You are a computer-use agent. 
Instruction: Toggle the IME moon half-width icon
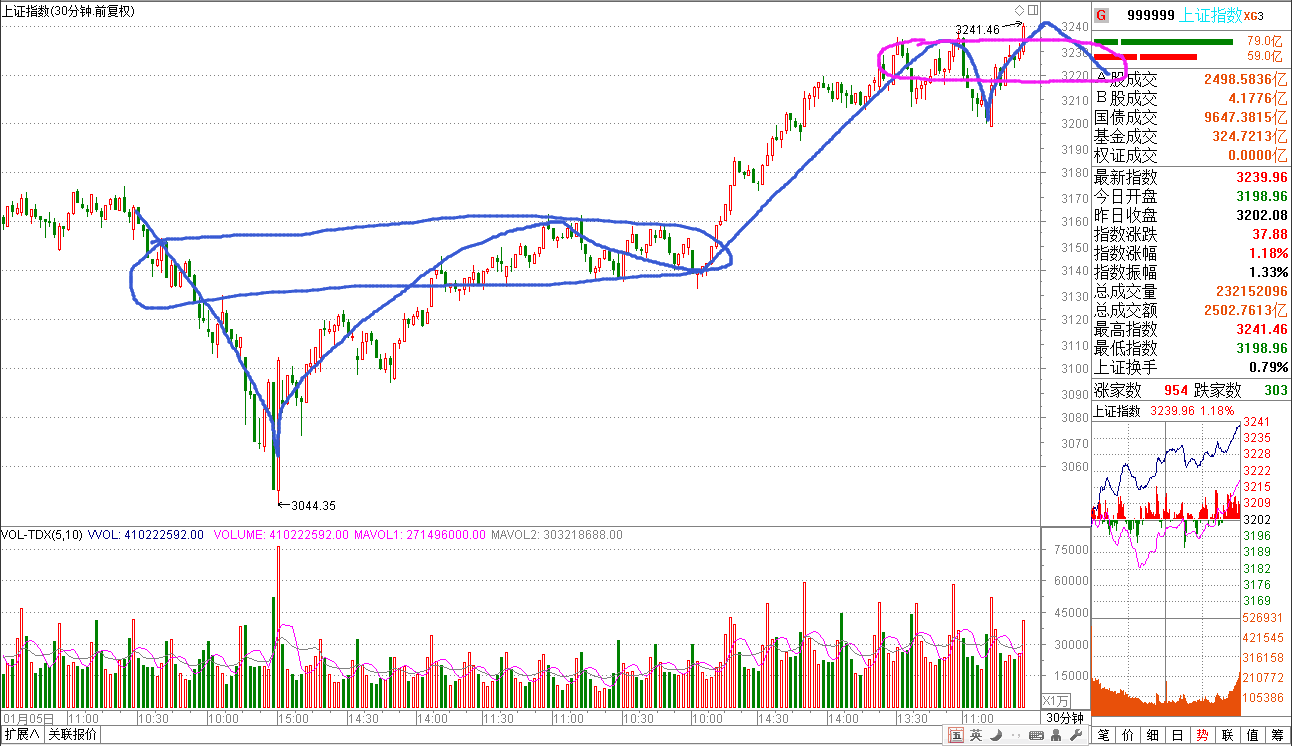pos(997,736)
